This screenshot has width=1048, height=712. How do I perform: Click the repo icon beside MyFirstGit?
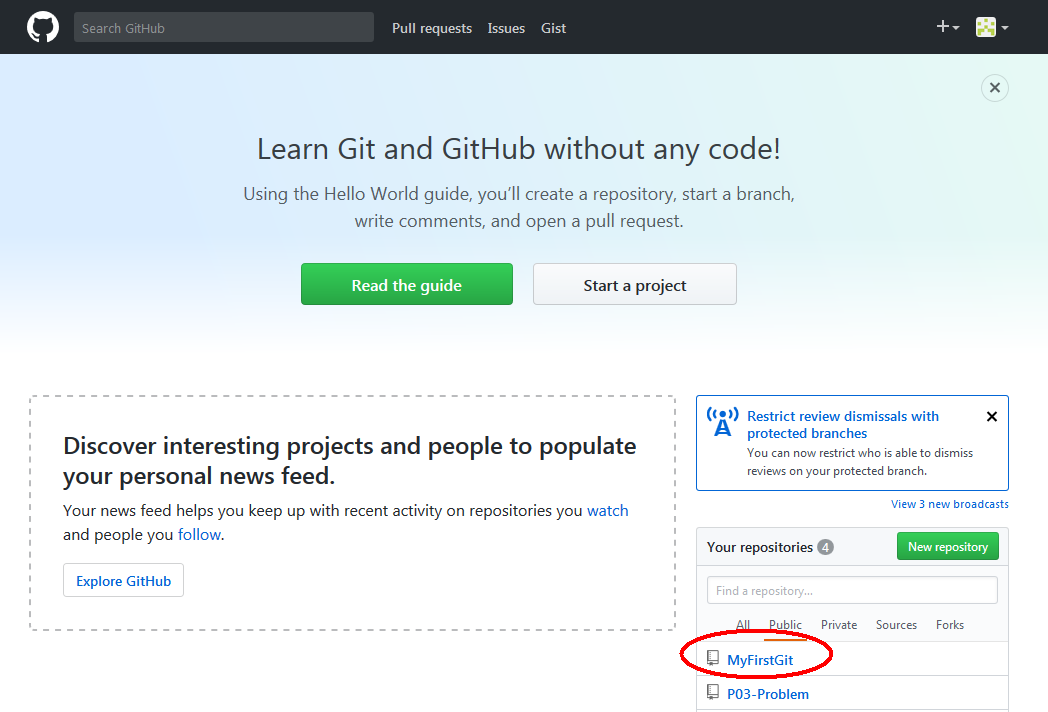[713, 658]
